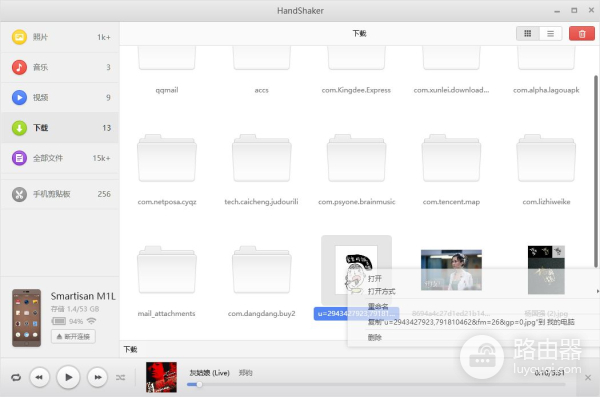This screenshot has height=397, width=600.
Task: Expand the 打开方式 submenu arrow
Action: 598,291
